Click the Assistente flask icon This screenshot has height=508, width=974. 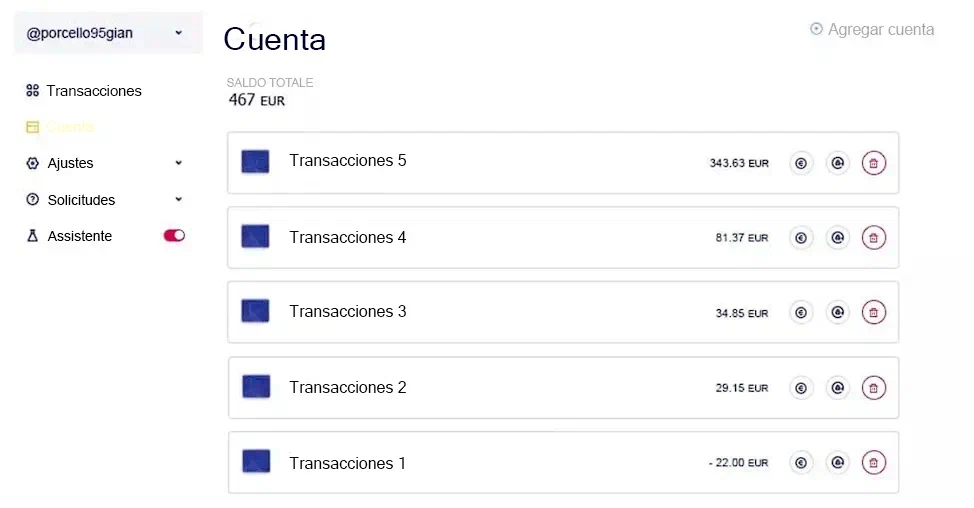(x=32, y=235)
